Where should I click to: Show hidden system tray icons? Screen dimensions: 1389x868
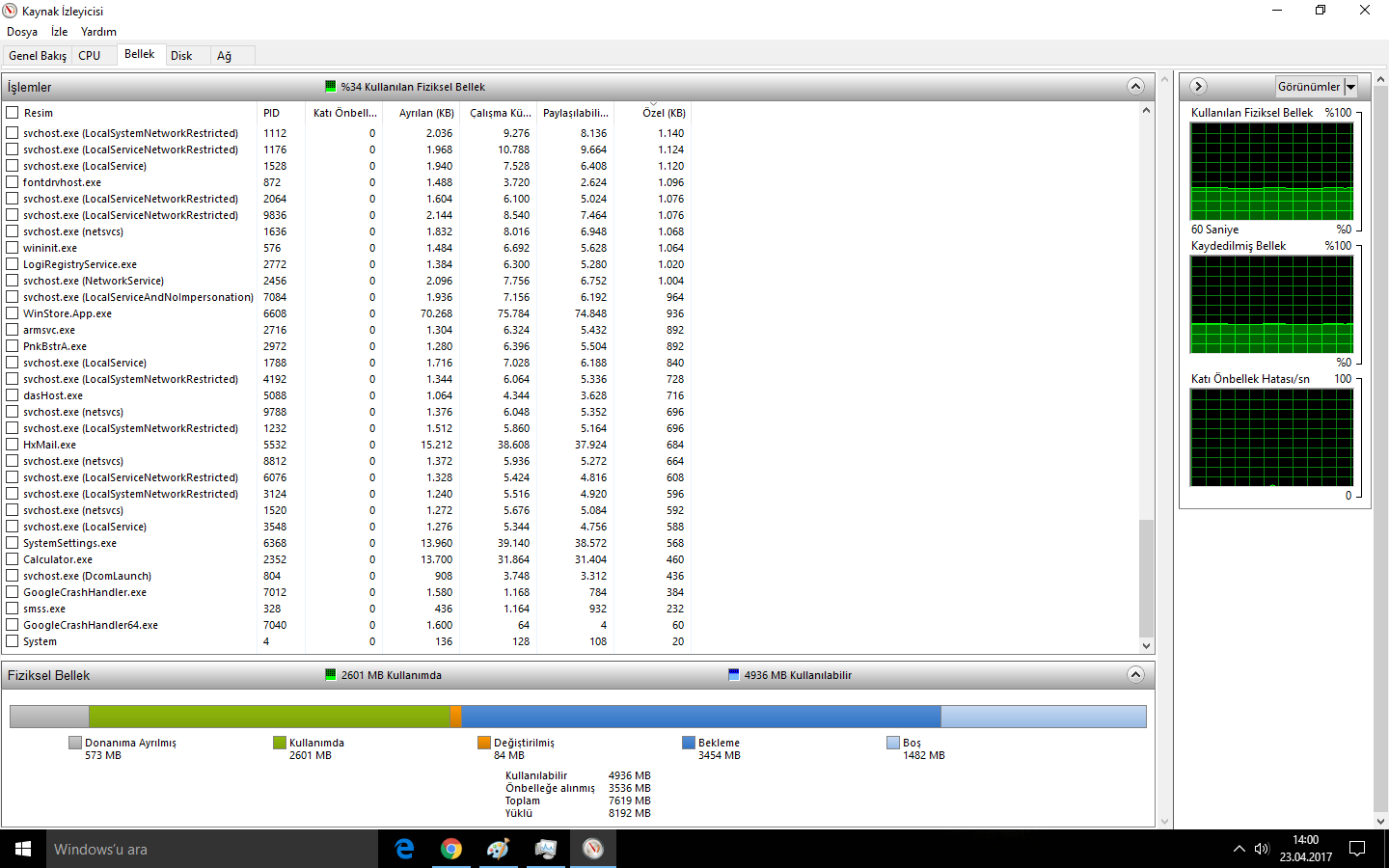pyautogui.click(x=1239, y=849)
